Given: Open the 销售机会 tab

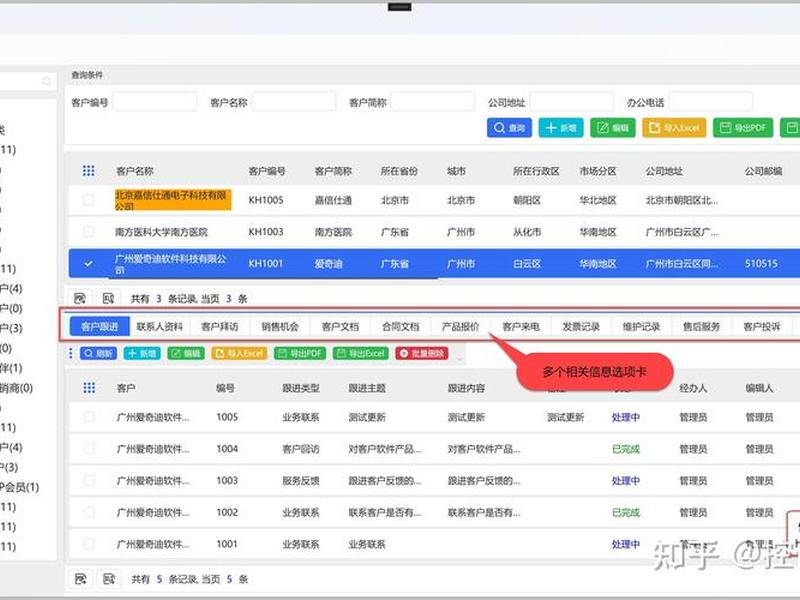Looking at the screenshot, I should [x=280, y=326].
